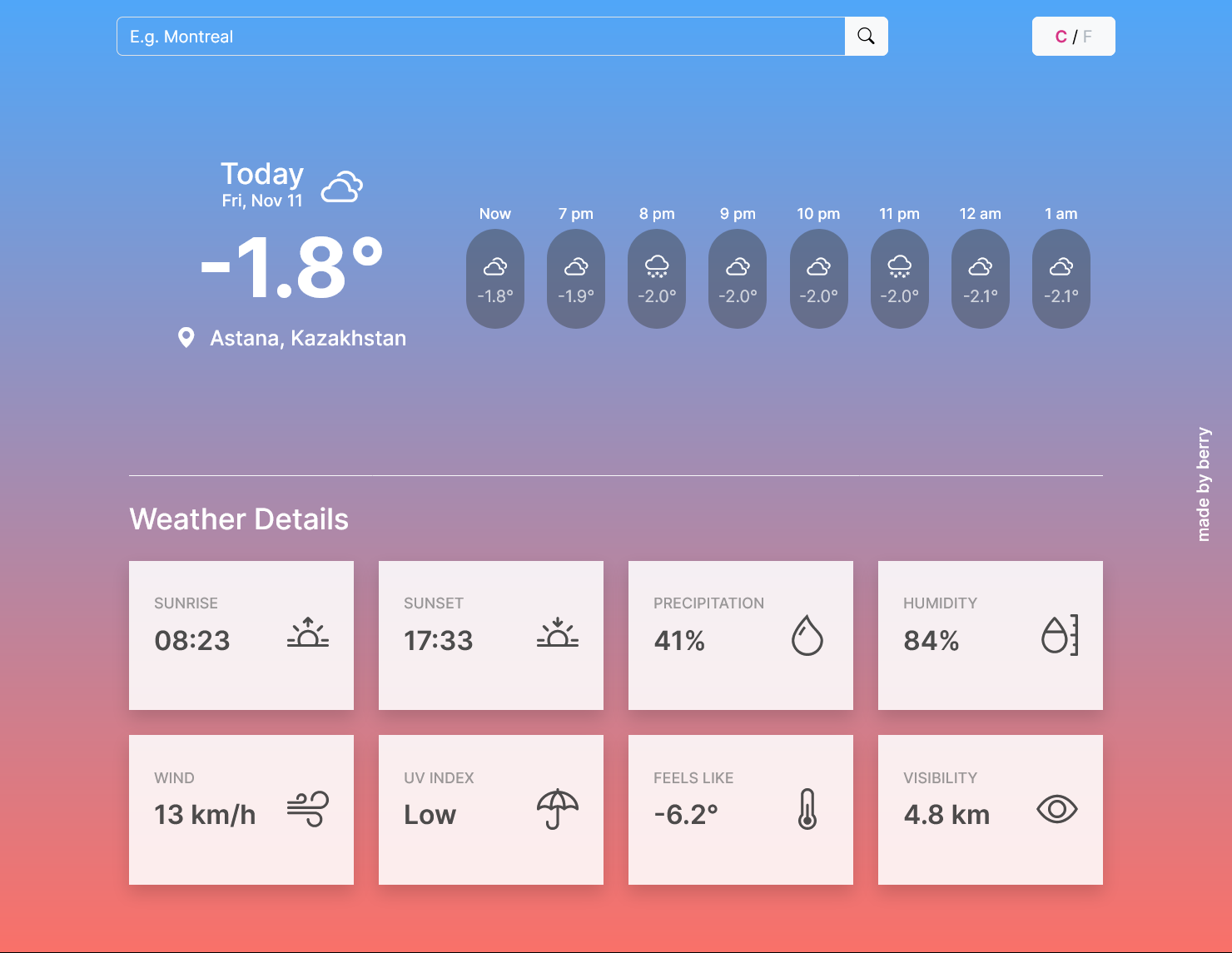The width and height of the screenshot is (1232, 953).
Task: Click the sunset icon on the Sunset card
Action: 558,634
